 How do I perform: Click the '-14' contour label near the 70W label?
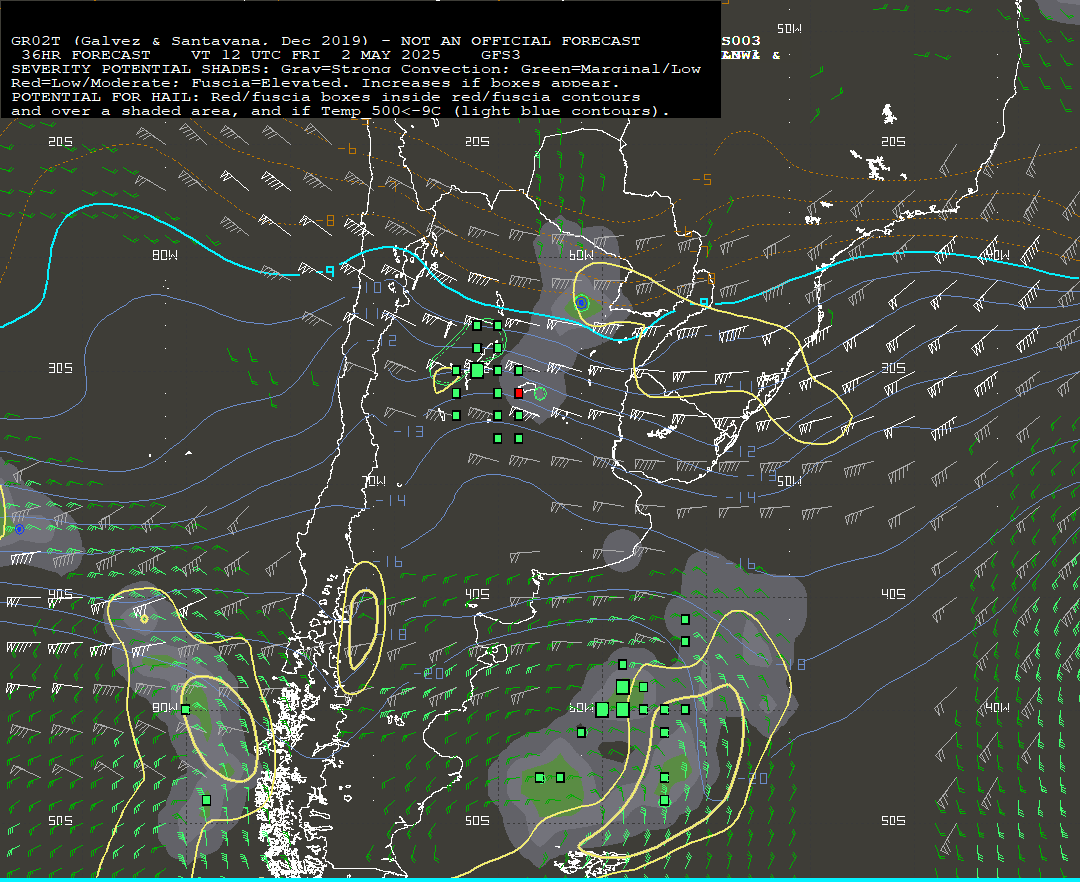click(391, 501)
